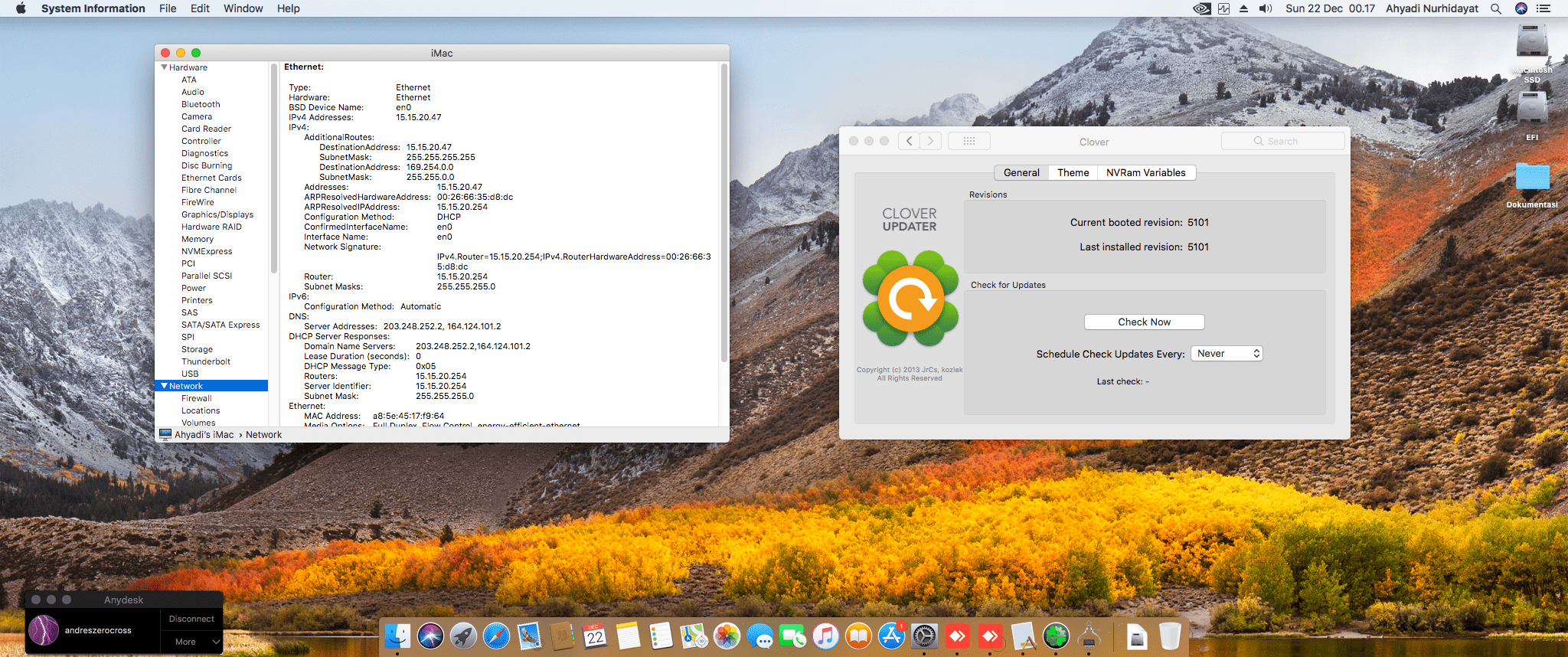
Task: Open App Store icon with badge
Action: (891, 636)
